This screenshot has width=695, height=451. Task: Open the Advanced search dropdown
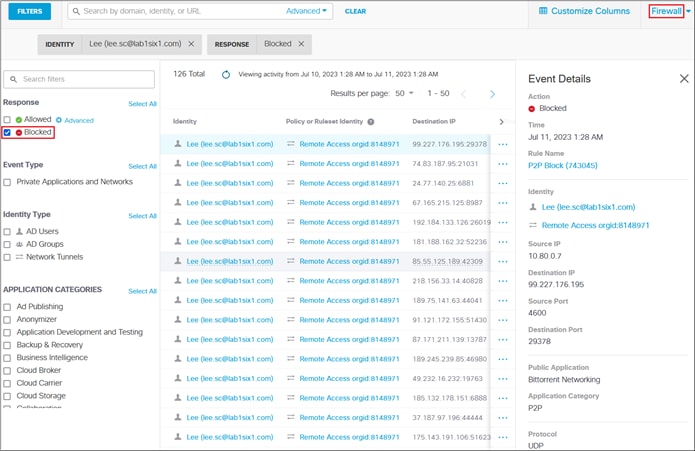[306, 11]
